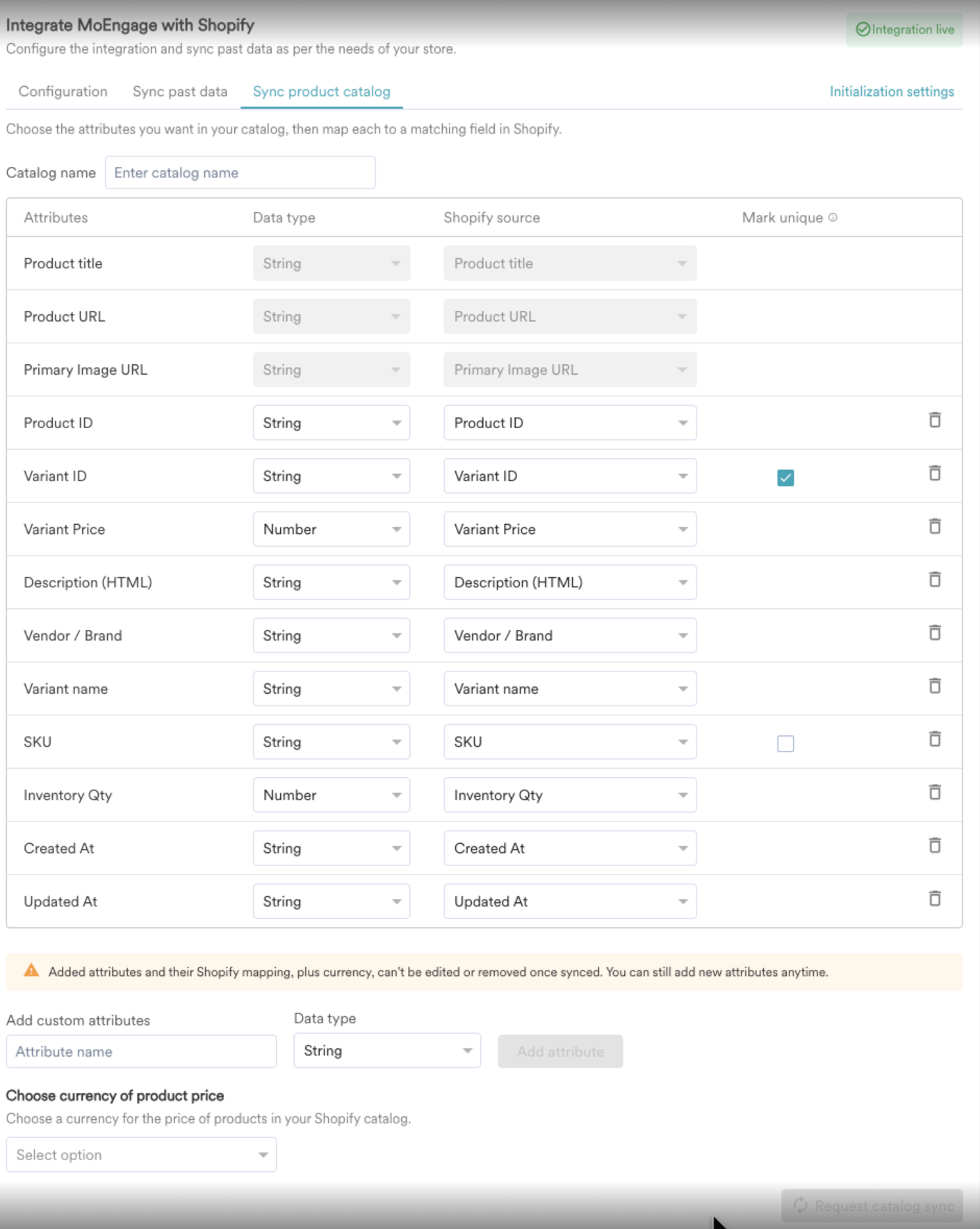
Task: Open Product ID Shopify source dropdown
Action: click(x=570, y=423)
